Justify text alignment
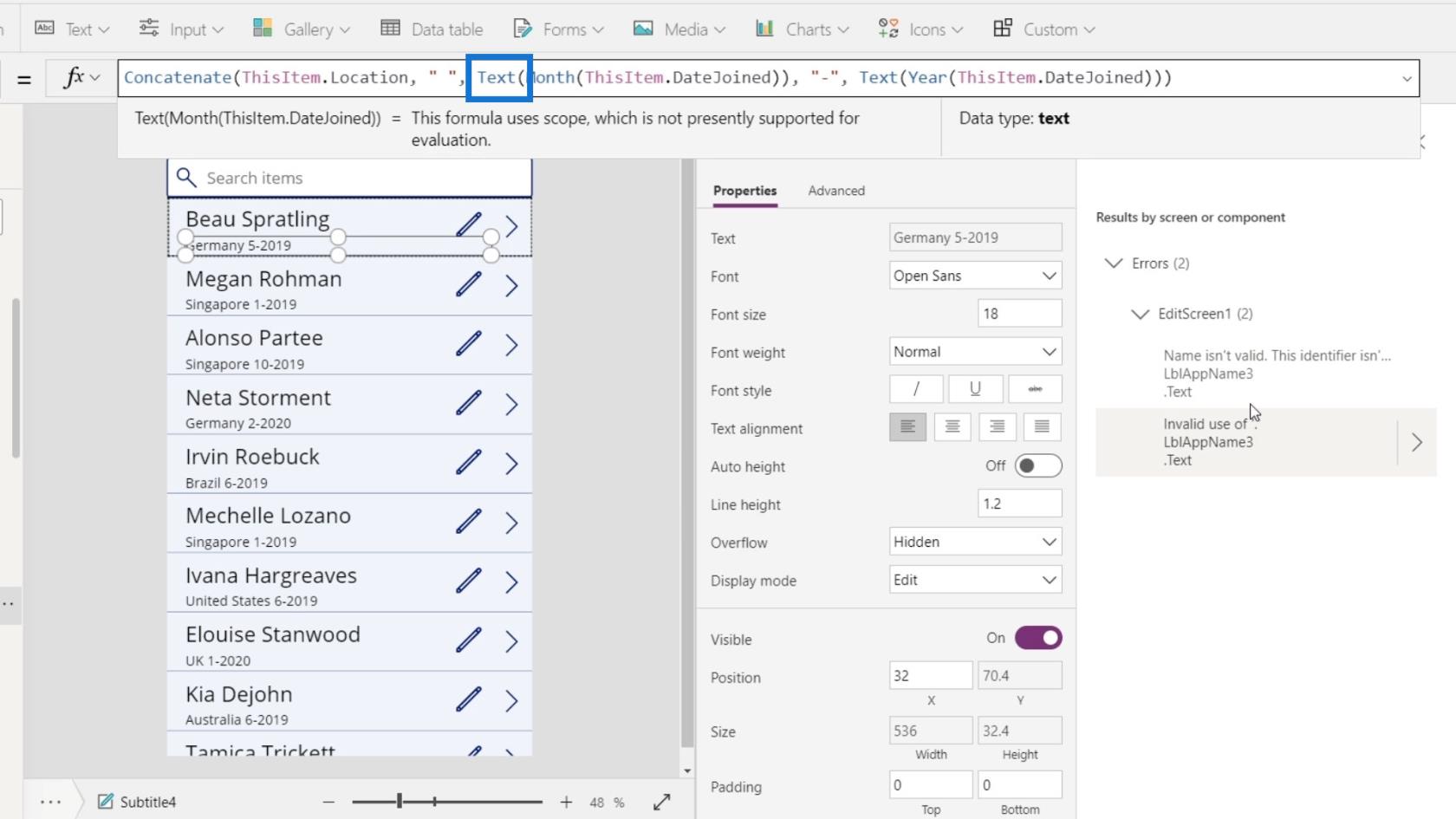Viewport: 1456px width, 819px height. 1042,427
